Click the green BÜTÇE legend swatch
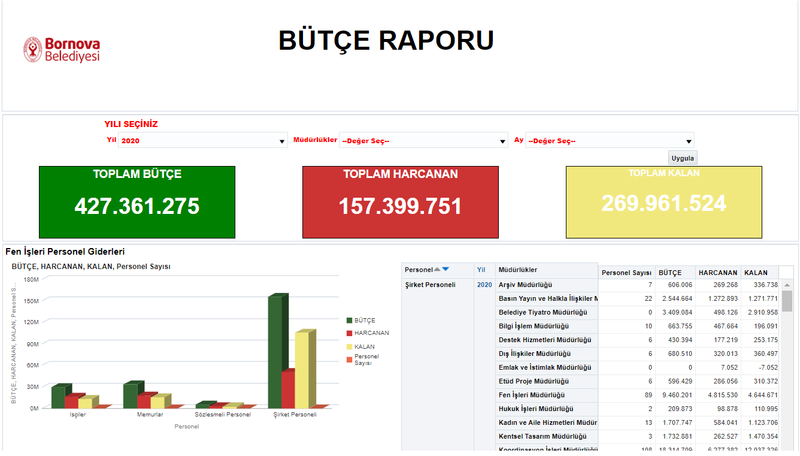The height and width of the screenshot is (456, 800). coord(349,320)
